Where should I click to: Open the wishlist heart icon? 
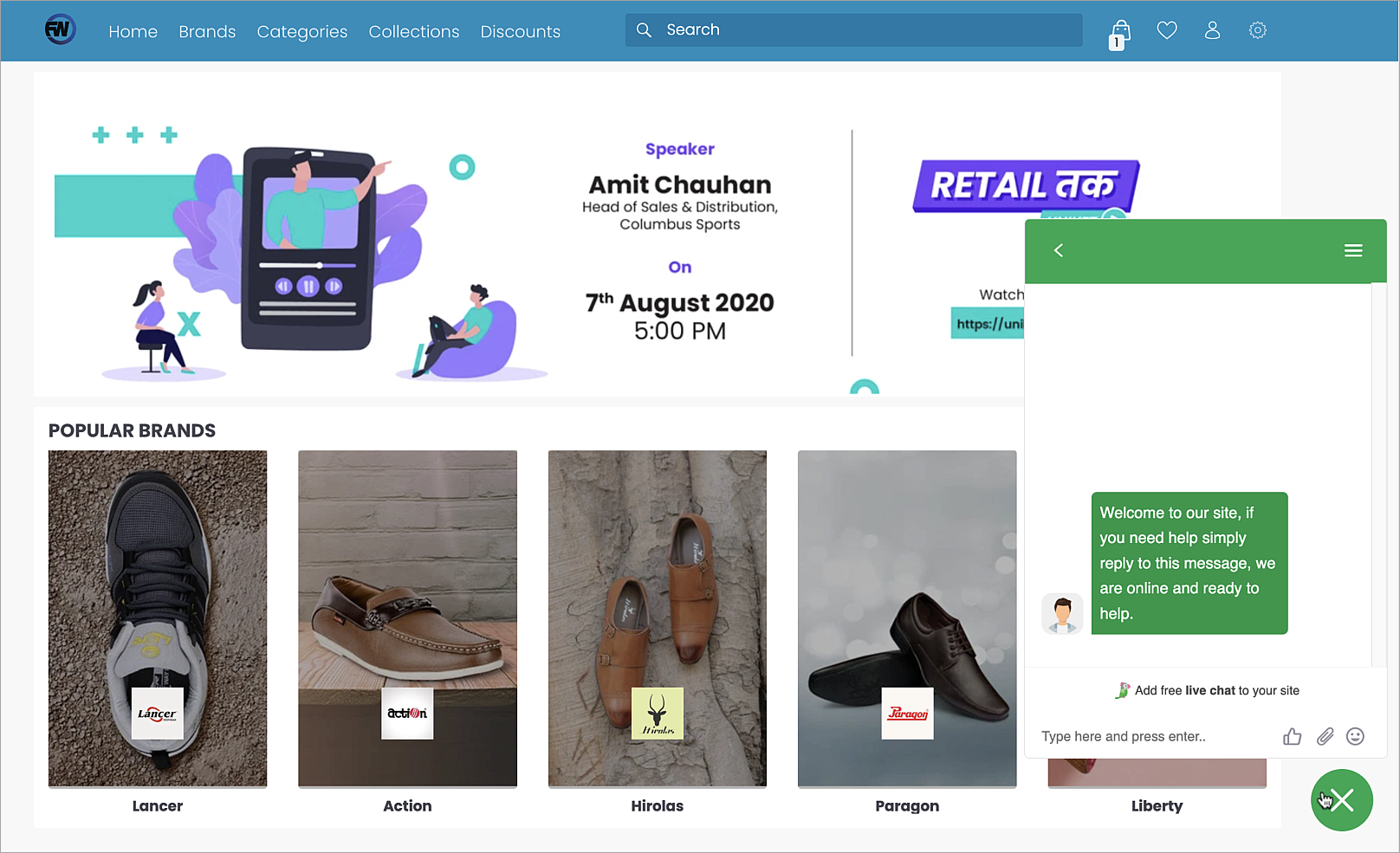pos(1167,30)
